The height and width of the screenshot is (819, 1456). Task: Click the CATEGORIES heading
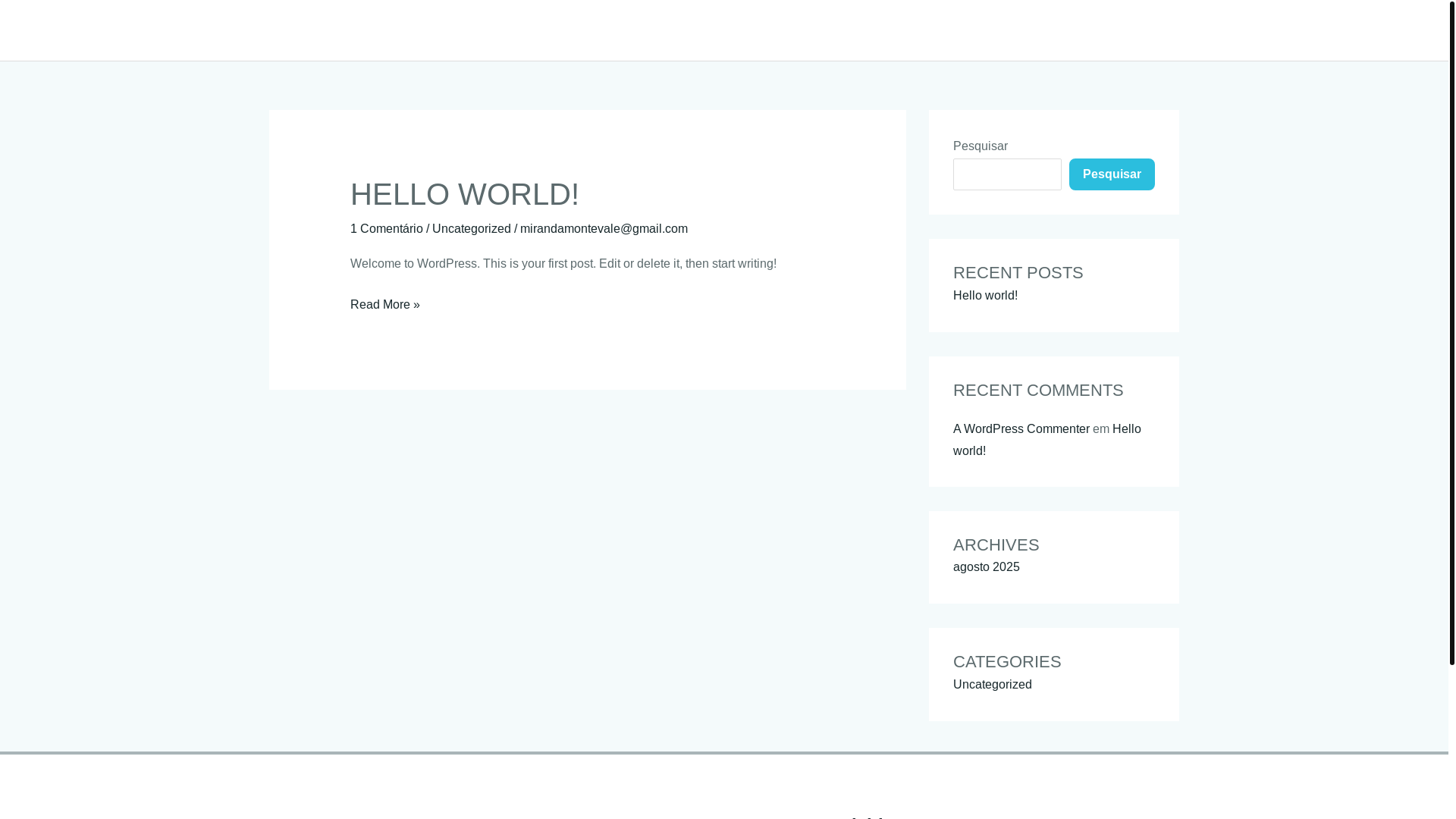[1006, 661]
